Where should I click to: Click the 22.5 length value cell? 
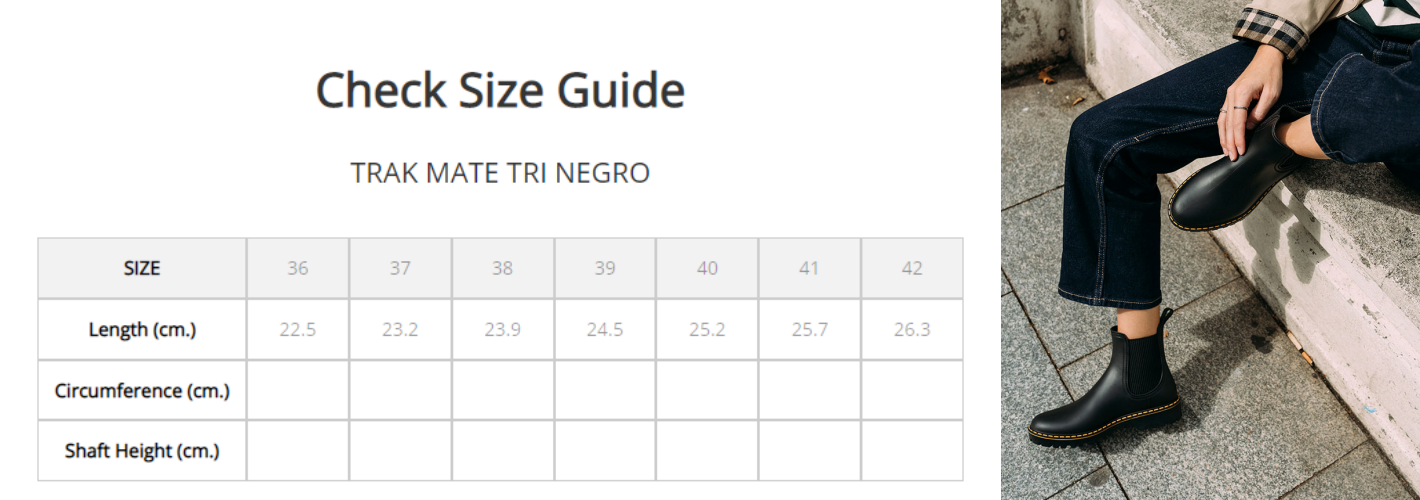pyautogui.click(x=298, y=329)
